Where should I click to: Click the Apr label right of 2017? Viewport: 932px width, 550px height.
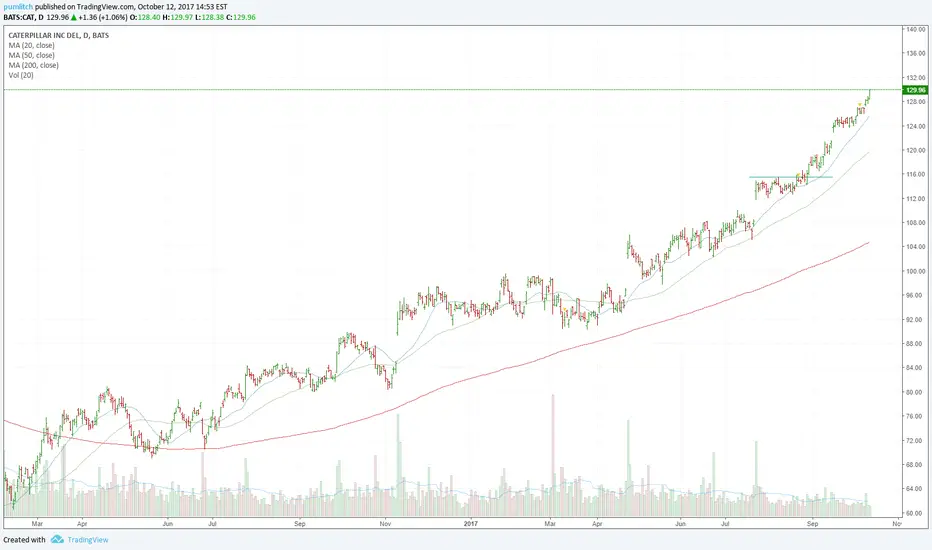597,524
